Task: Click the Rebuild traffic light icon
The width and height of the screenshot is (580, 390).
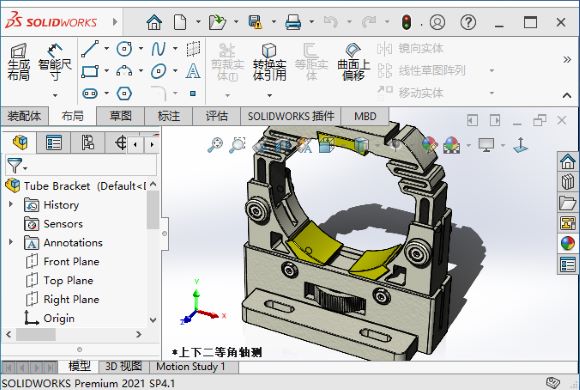Action: point(407,22)
